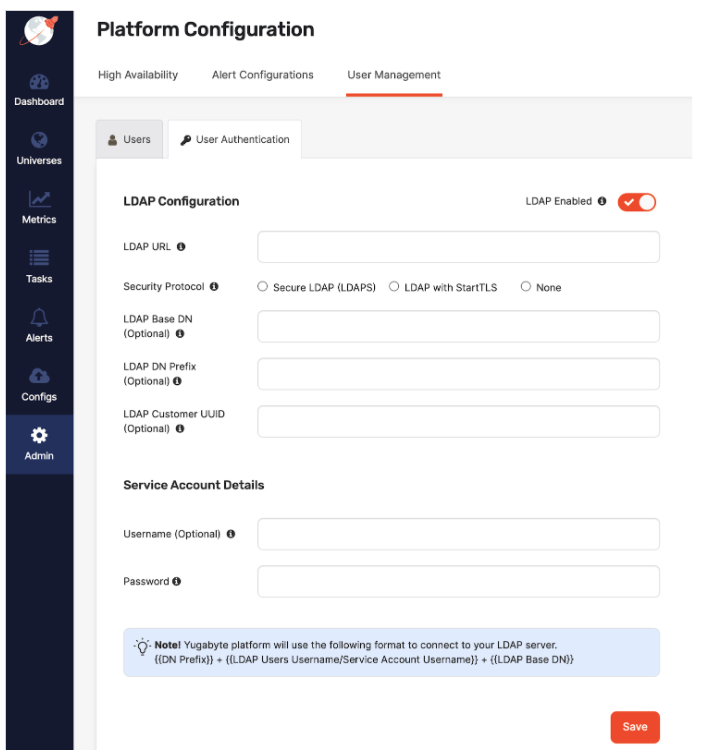Click into the LDAP URL field
The height and width of the screenshot is (754, 727).
458,247
